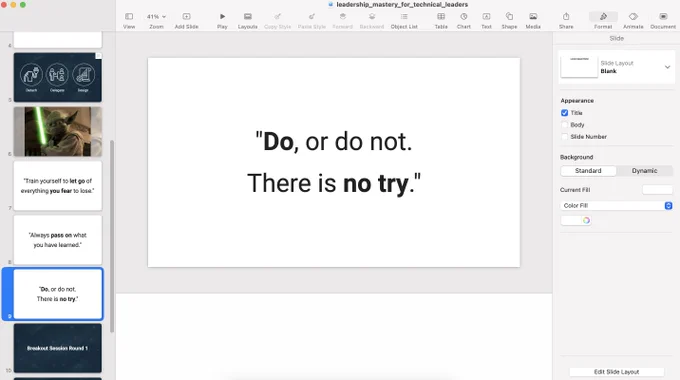Select the 'Train yourself to let go' slide

pos(58,186)
